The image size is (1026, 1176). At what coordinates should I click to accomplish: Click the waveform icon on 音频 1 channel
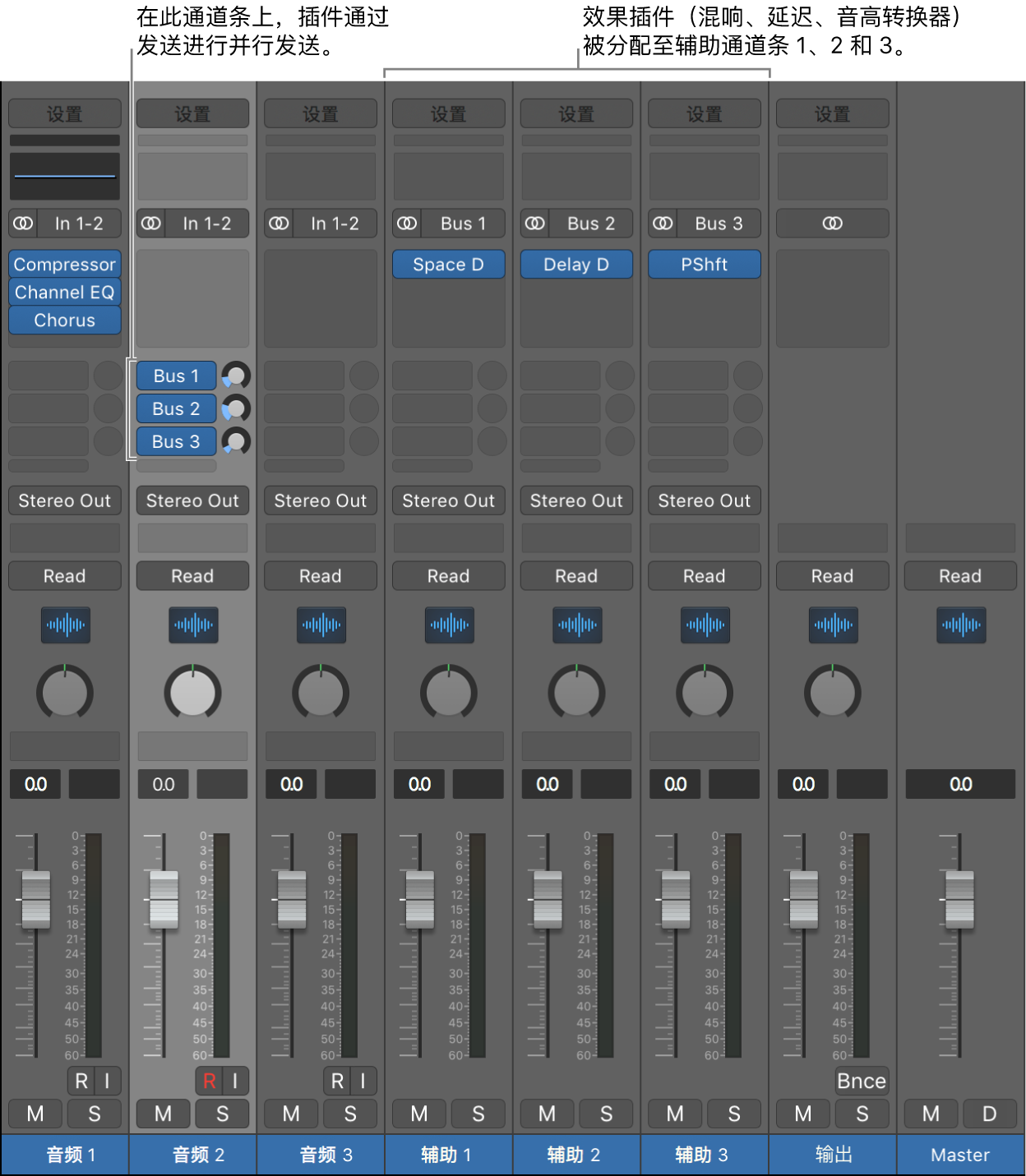pos(65,625)
